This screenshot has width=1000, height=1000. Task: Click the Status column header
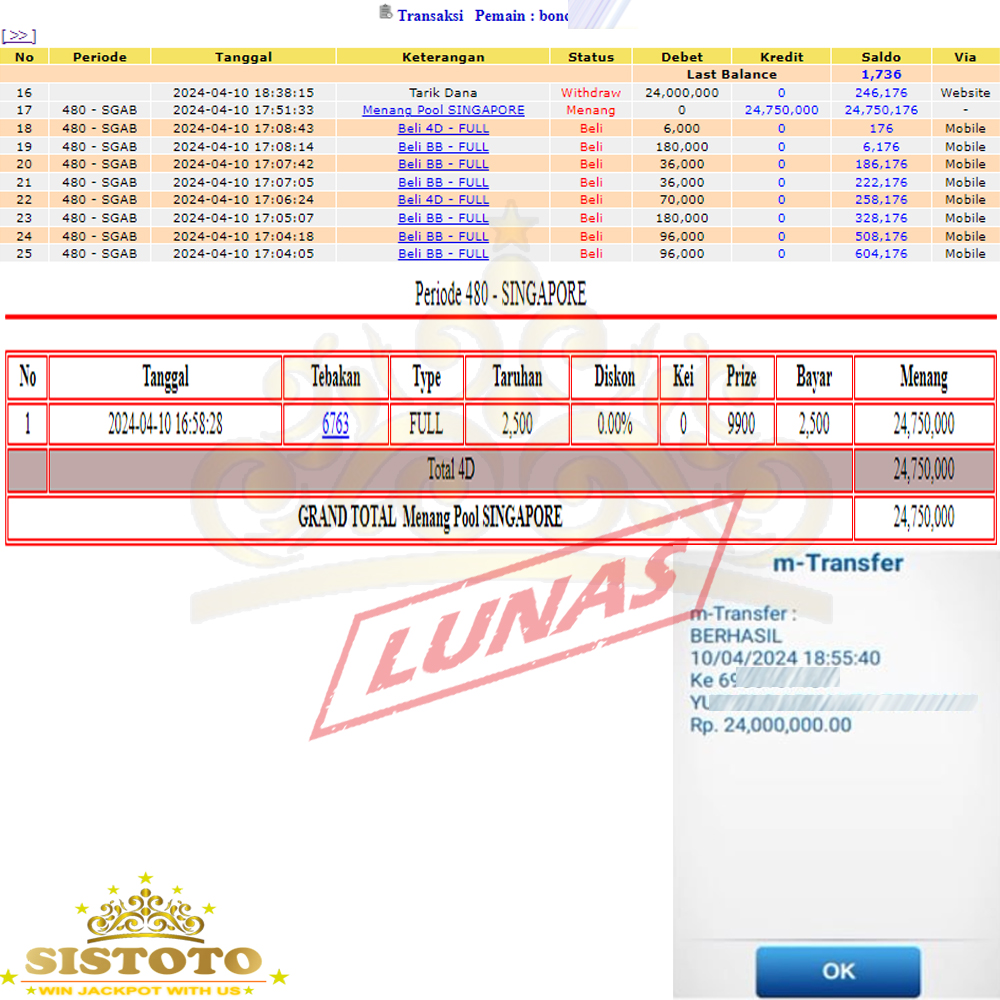point(591,57)
